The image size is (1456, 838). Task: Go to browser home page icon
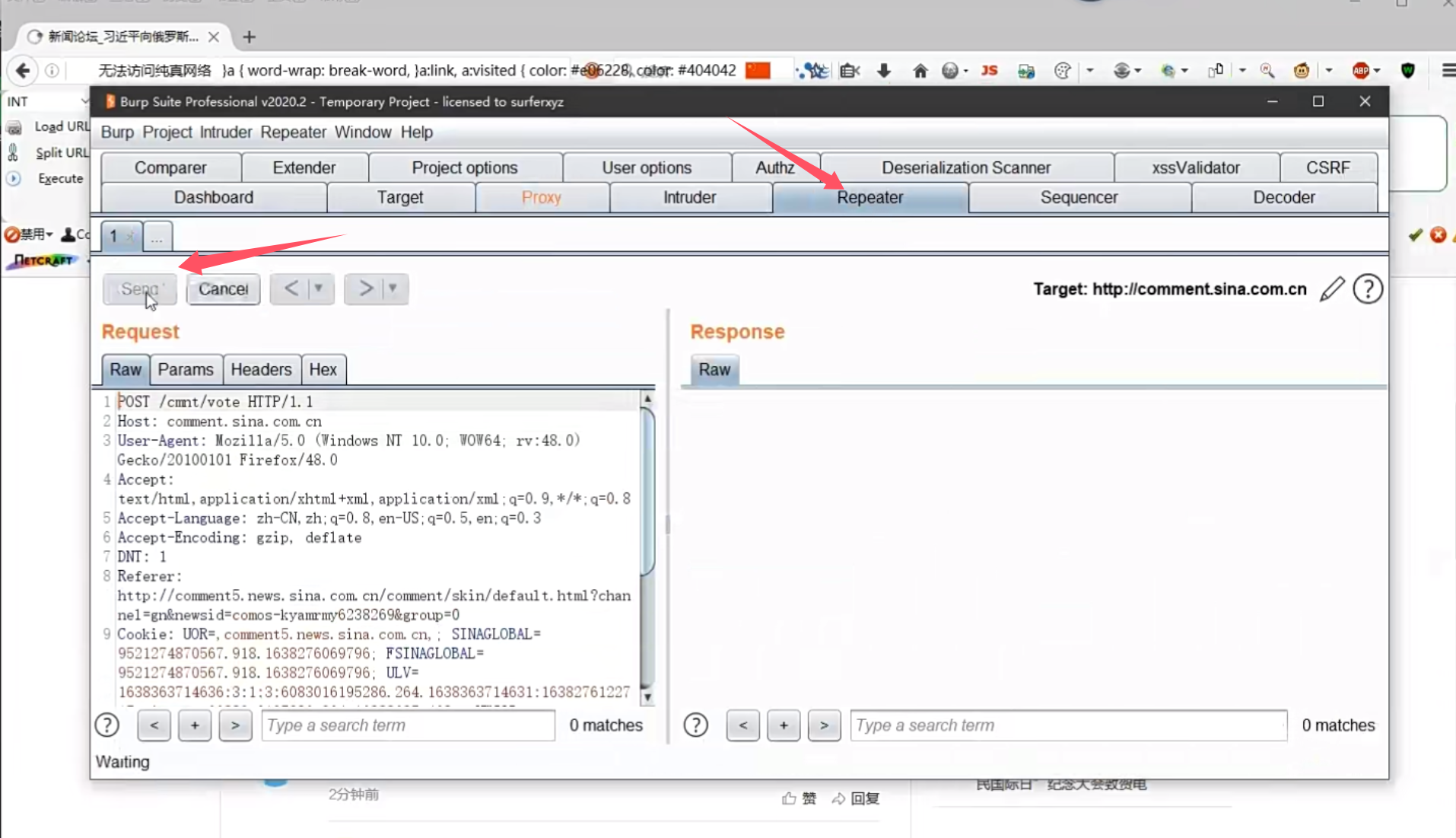click(x=920, y=71)
